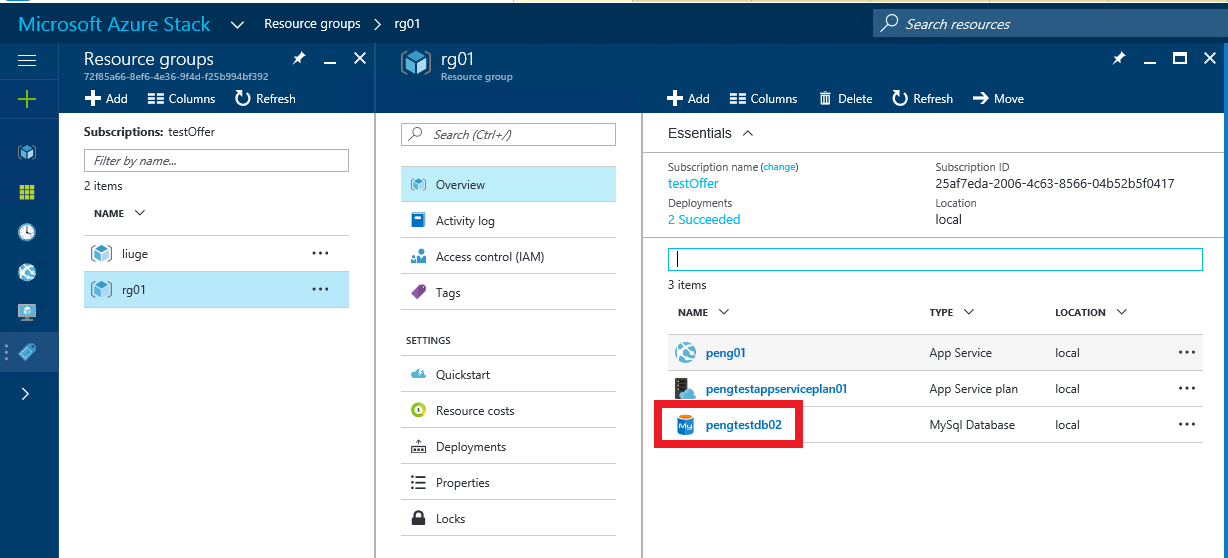The width and height of the screenshot is (1228, 558).
Task: Click the Search resources box
Action: pos(1050,24)
